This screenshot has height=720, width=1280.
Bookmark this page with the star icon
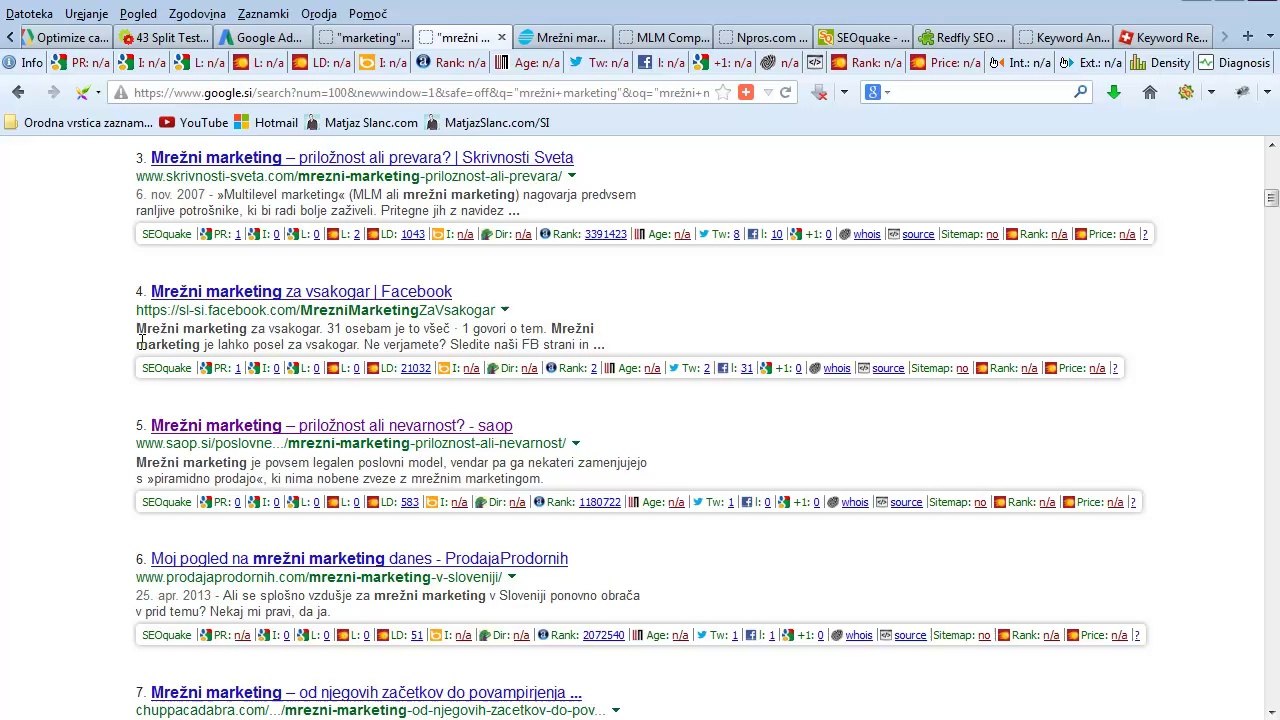(723, 92)
